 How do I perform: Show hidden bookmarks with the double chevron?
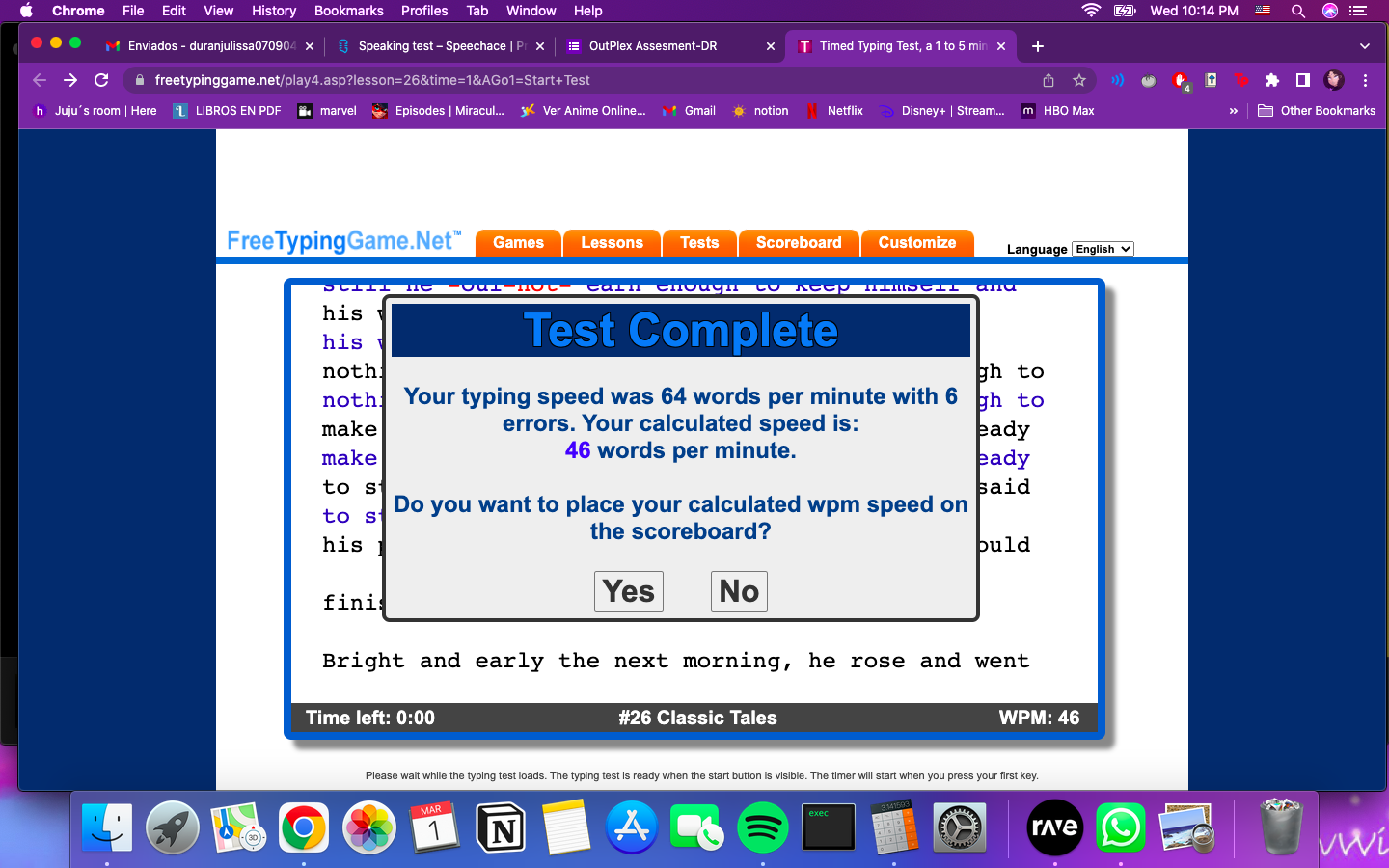coord(1233,111)
